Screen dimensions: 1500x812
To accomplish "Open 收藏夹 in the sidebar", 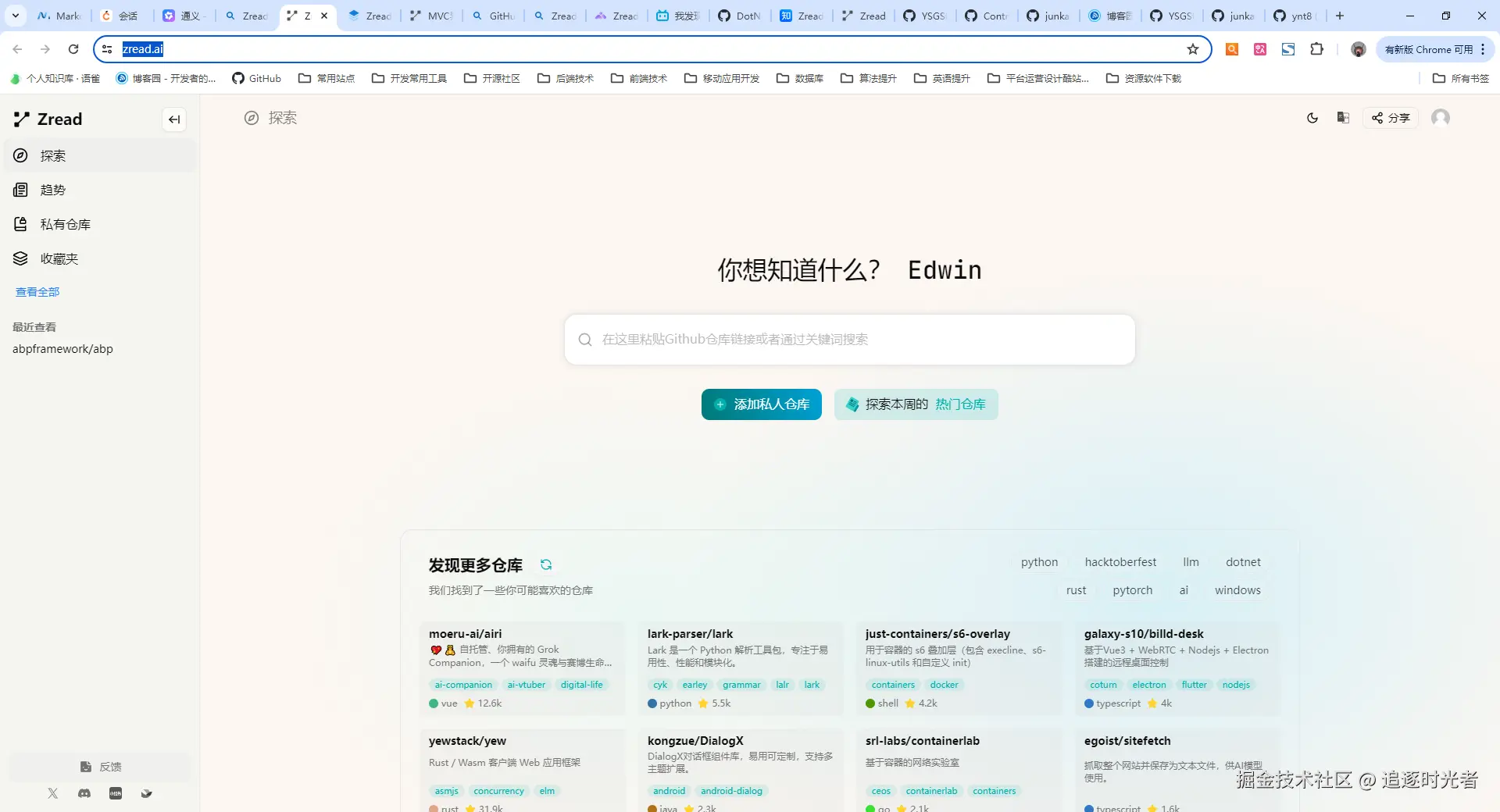I will click(x=101, y=258).
